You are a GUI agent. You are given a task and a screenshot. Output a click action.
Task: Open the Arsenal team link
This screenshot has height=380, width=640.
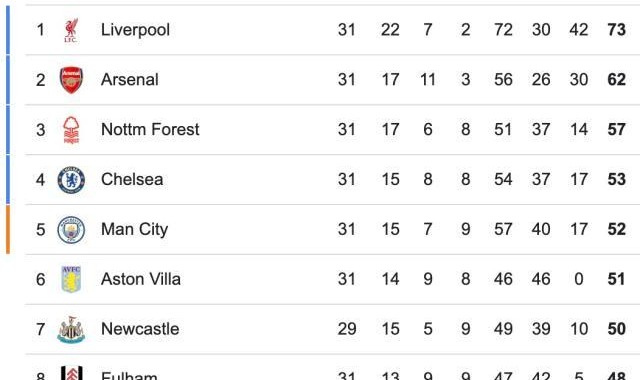[x=129, y=80]
